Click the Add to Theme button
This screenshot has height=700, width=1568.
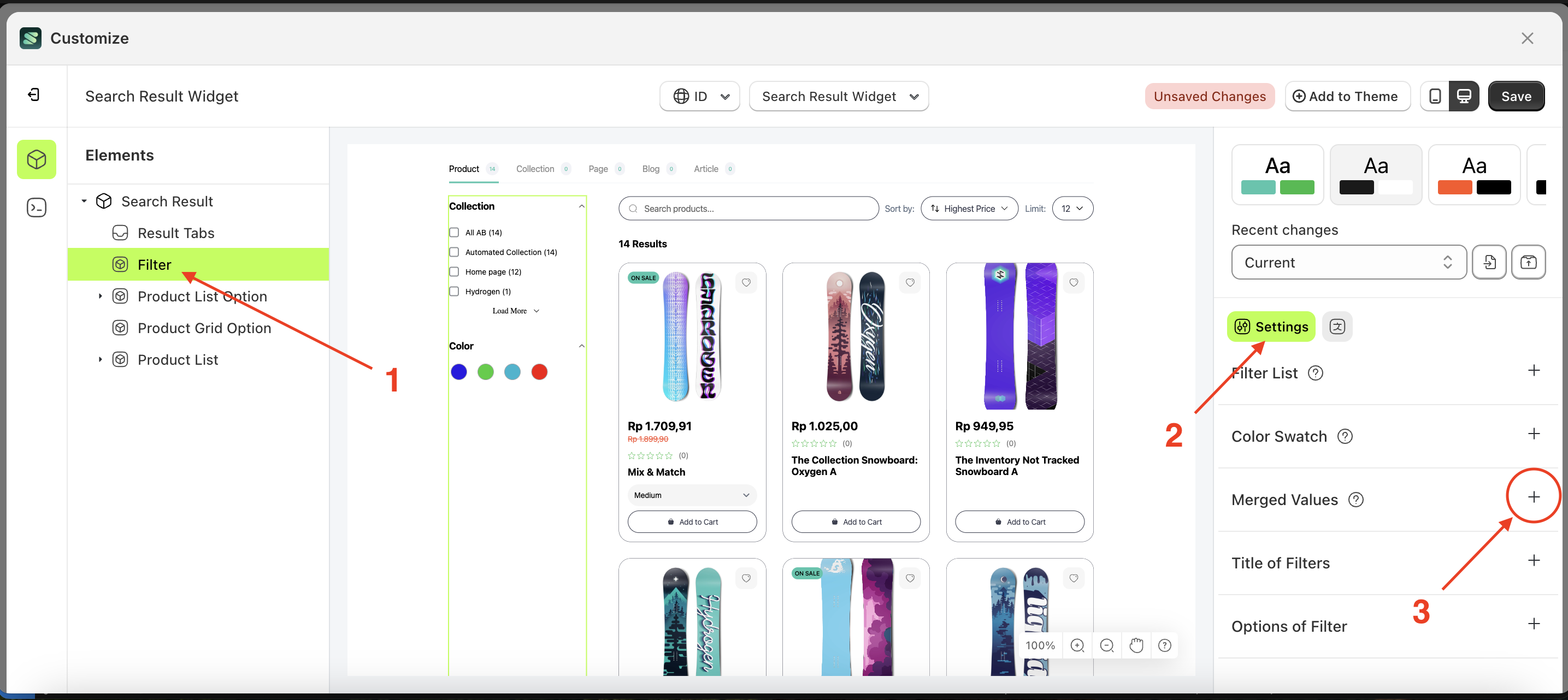coord(1348,96)
